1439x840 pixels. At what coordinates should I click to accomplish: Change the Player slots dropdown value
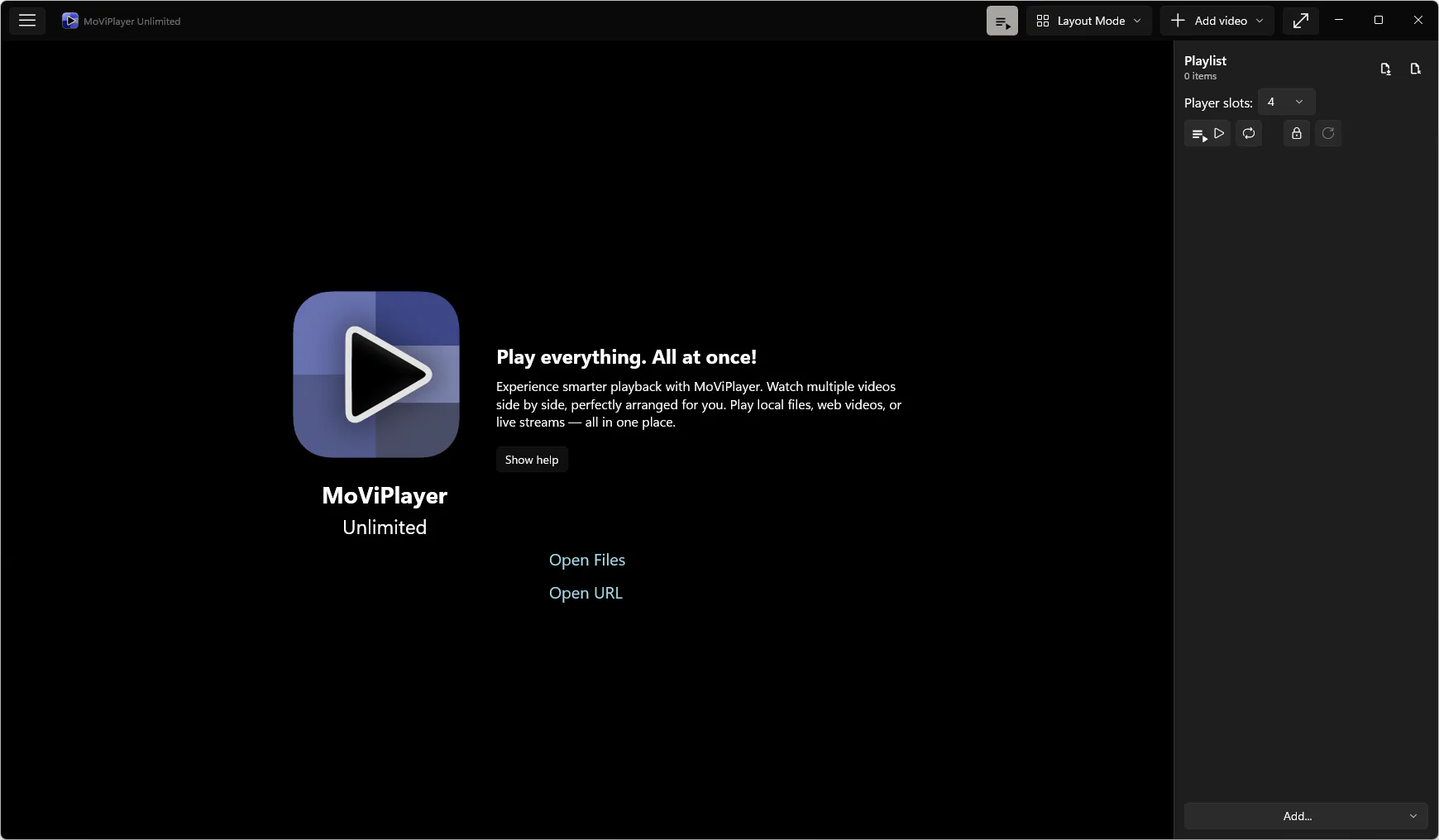pos(1286,102)
